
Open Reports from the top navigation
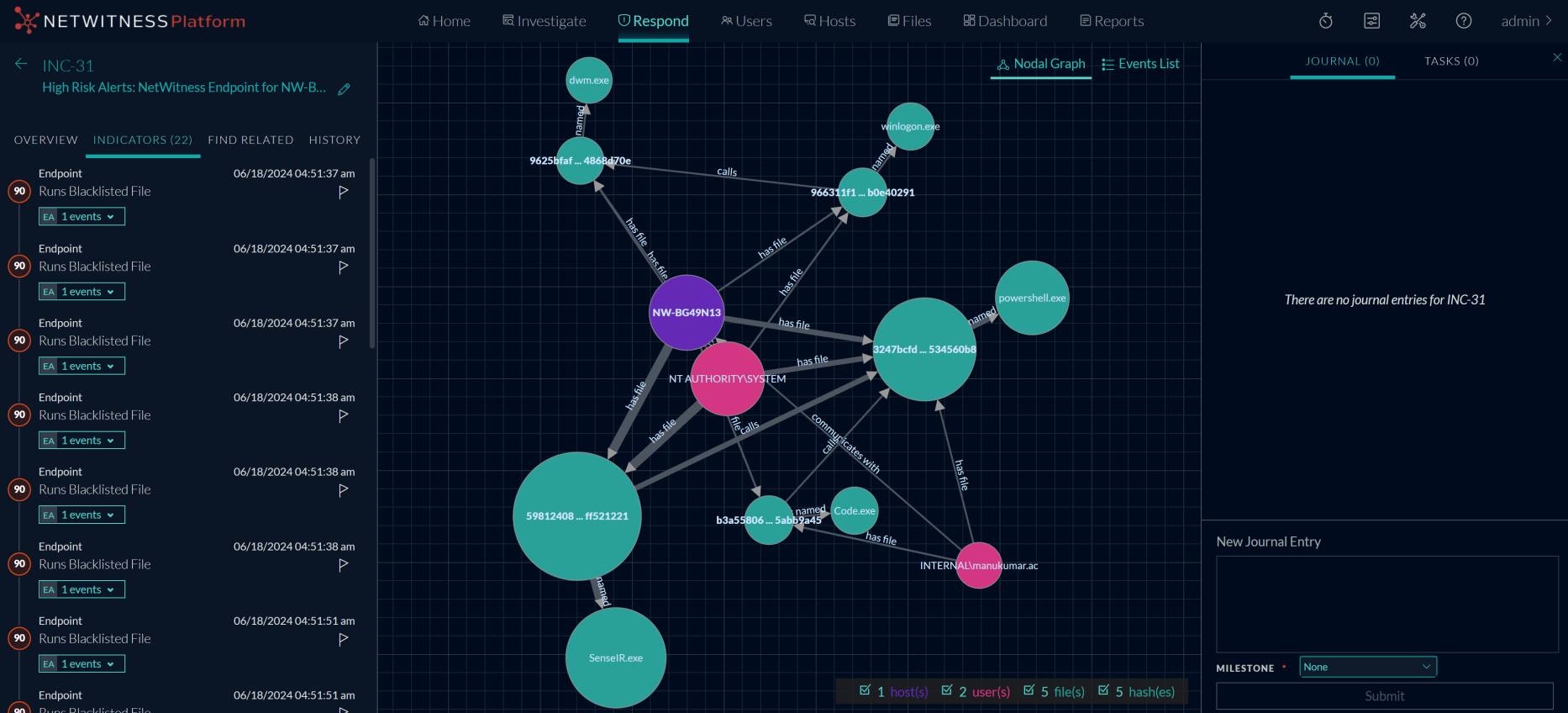tap(1112, 21)
